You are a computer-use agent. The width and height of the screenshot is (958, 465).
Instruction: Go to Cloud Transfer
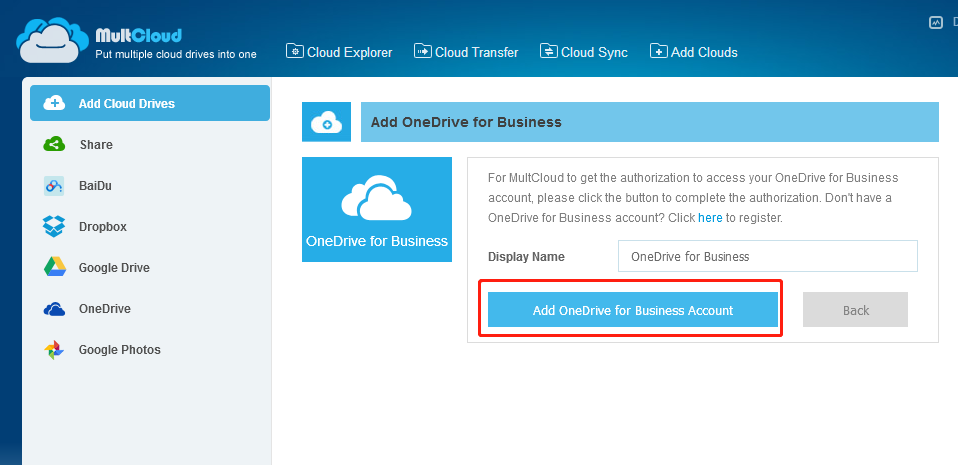(x=466, y=52)
